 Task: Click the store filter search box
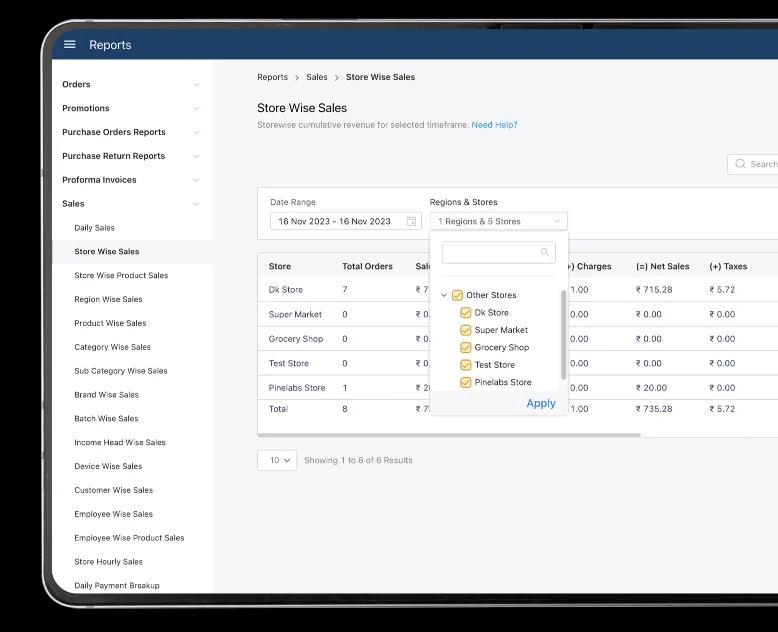(499, 253)
